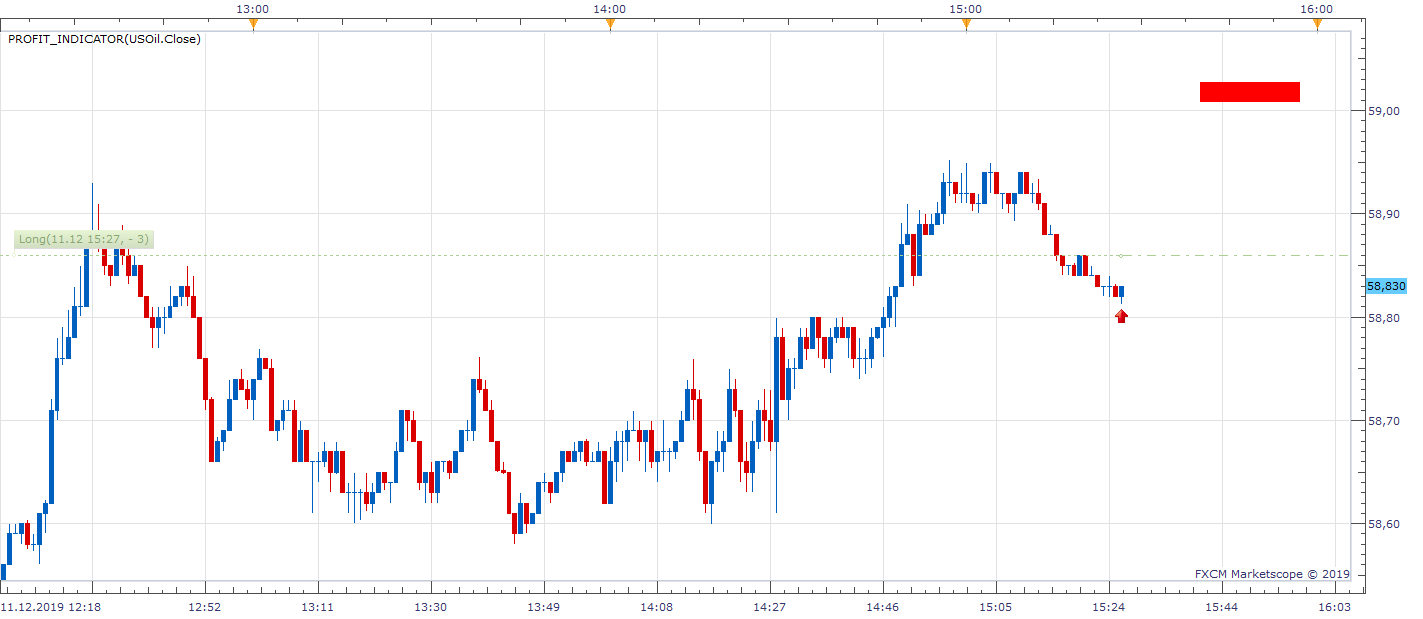This screenshot has width=1423, height=619.
Task: Click the red up-arrow trade marker
Action: (1121, 316)
